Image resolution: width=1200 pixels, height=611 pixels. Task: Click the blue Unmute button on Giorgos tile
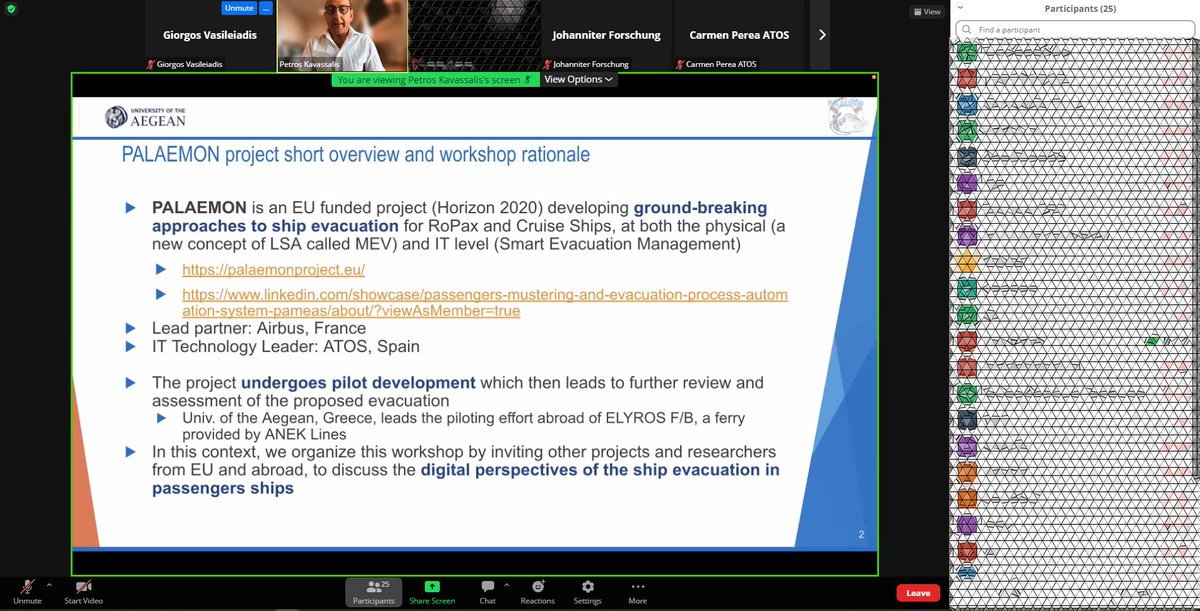[237, 8]
